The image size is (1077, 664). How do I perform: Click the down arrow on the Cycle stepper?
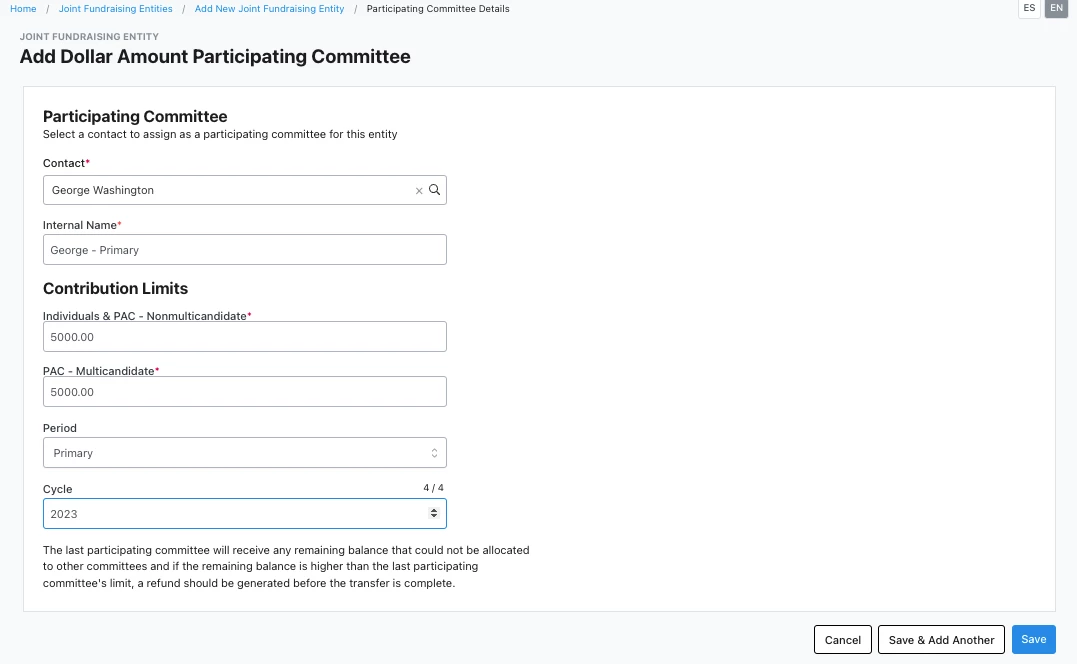pyautogui.click(x=434, y=517)
